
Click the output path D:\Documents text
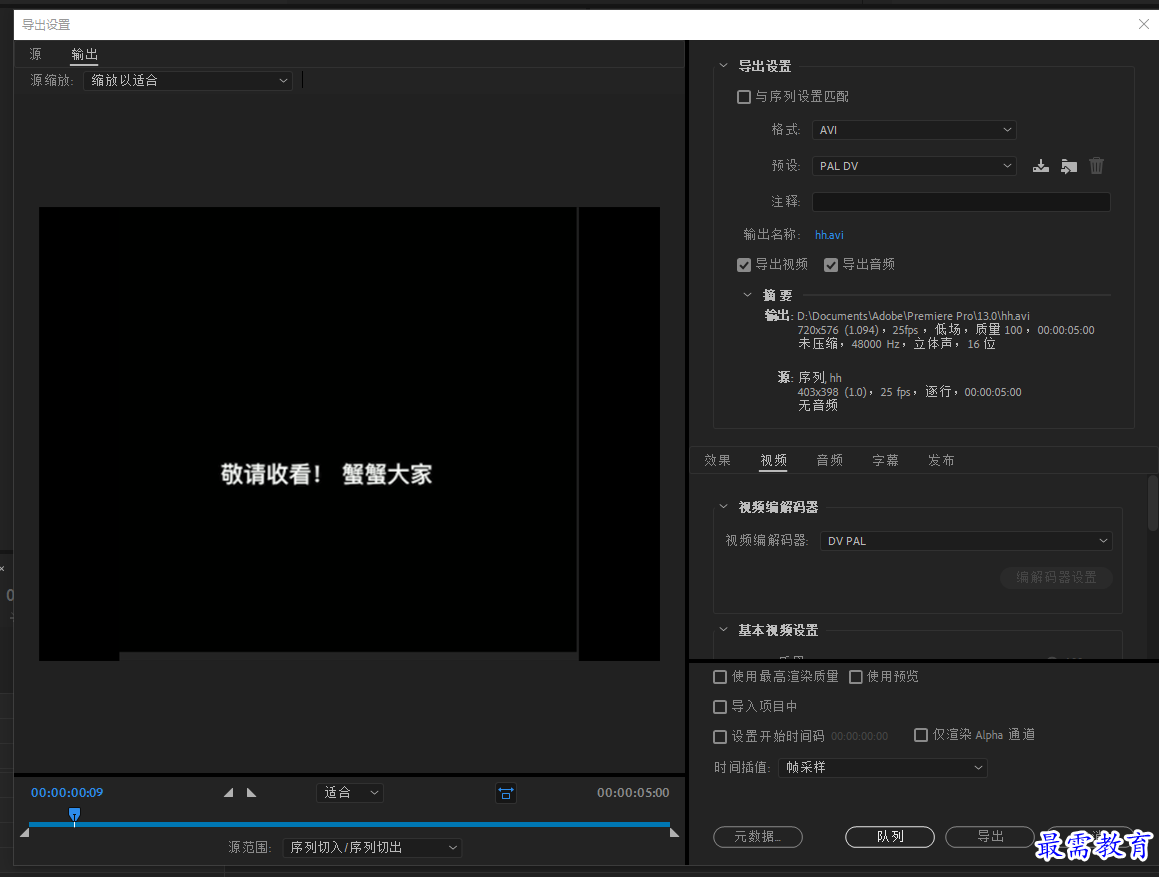pos(913,316)
